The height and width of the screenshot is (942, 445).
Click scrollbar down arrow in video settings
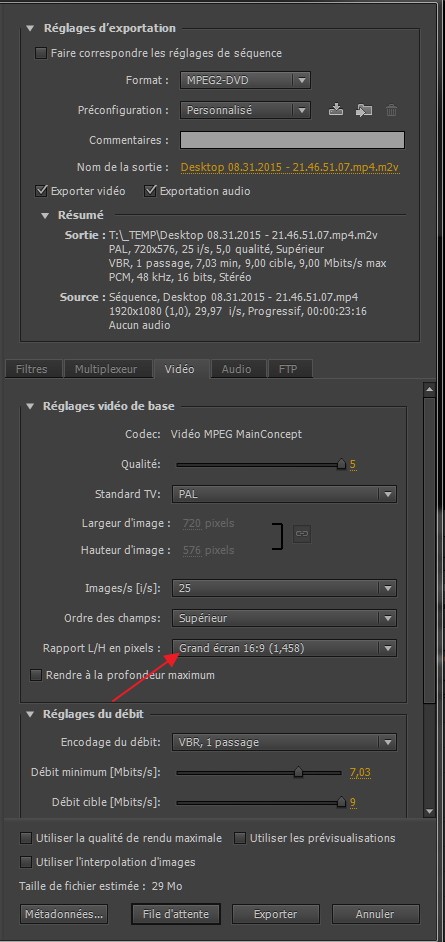coord(429,811)
